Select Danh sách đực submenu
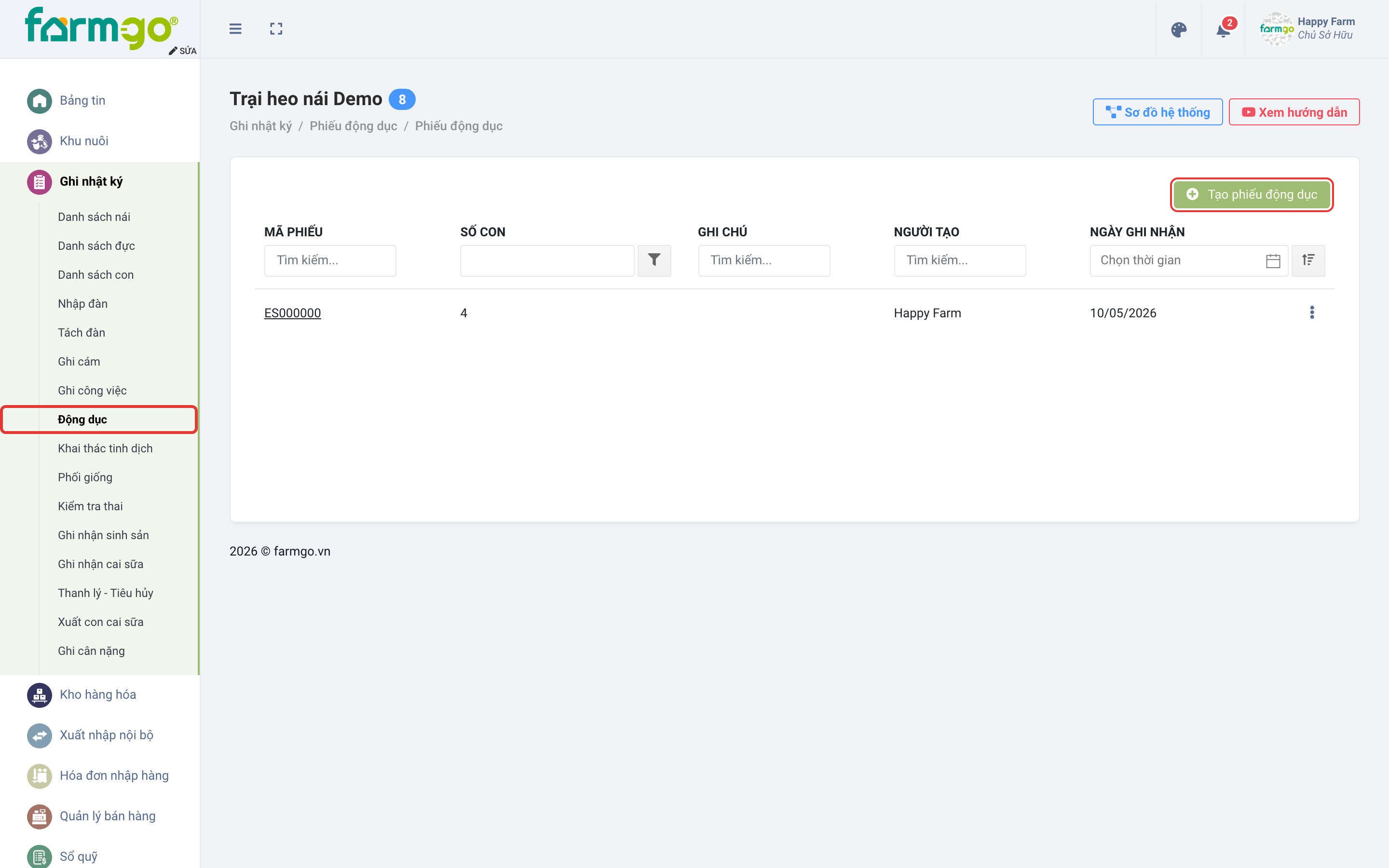Viewport: 1389px width, 868px height. pyautogui.click(x=96, y=246)
